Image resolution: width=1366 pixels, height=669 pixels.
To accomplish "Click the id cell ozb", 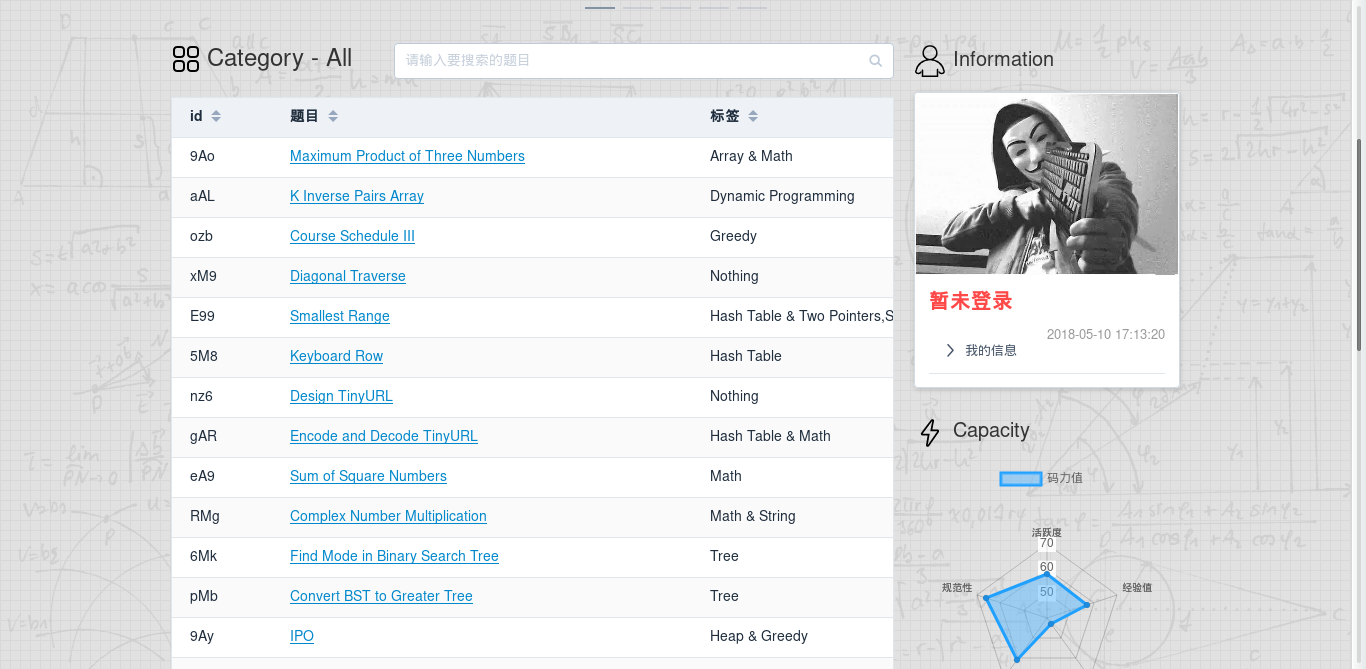I will (x=201, y=236).
